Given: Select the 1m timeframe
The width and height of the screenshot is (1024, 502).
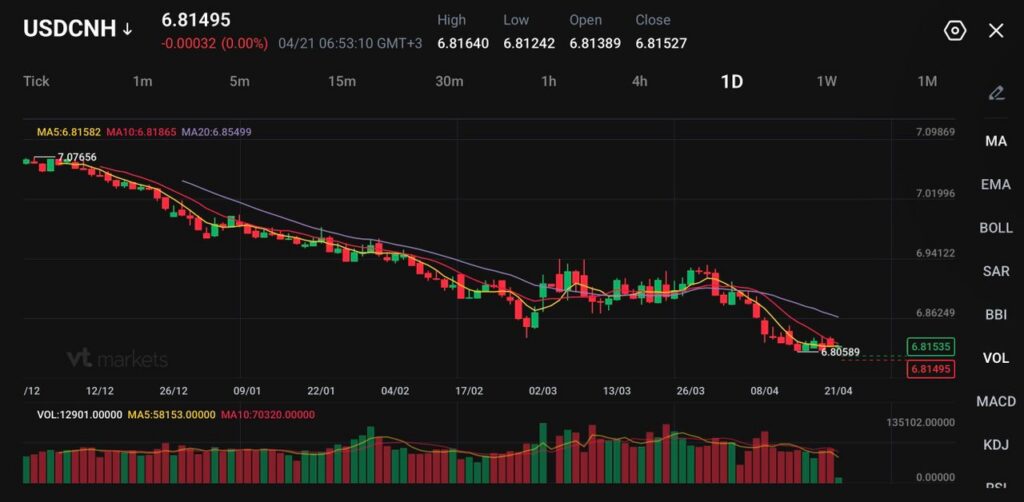Looking at the screenshot, I should (142, 81).
